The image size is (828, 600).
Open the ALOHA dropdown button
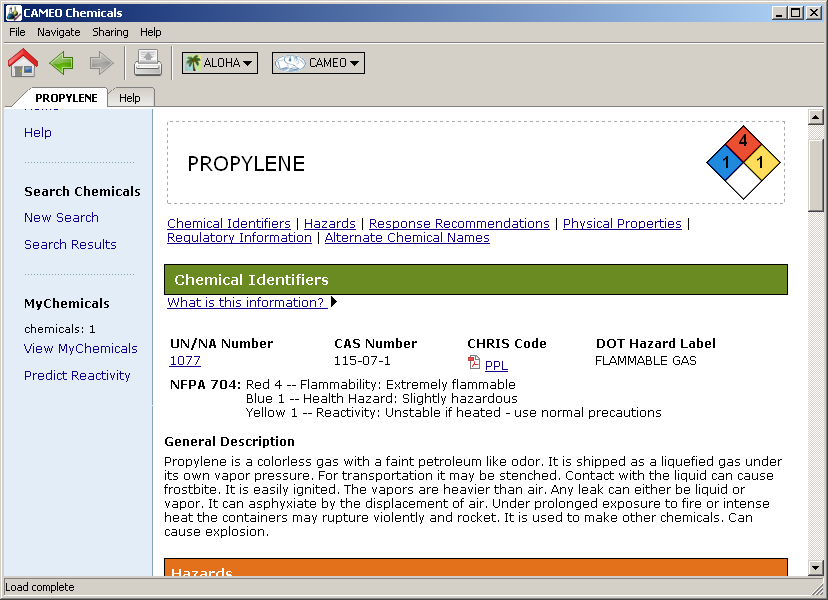220,63
